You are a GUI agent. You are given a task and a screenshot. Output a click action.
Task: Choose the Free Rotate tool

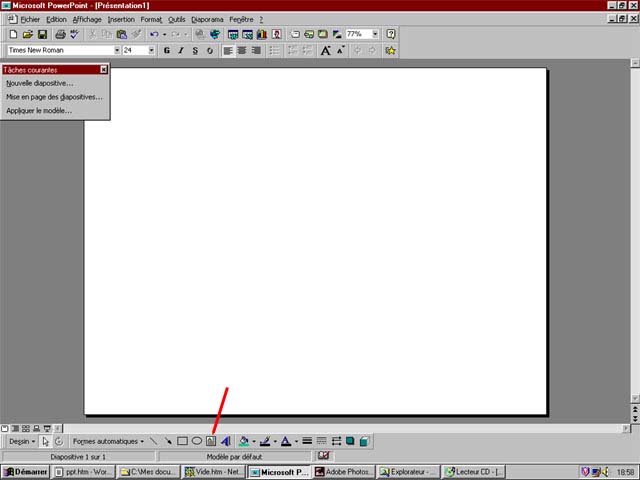(x=59, y=441)
